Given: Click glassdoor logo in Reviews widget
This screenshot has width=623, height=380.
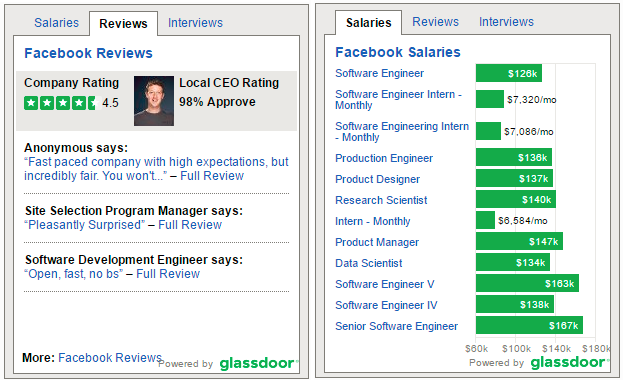Looking at the screenshot, I should [257, 363].
